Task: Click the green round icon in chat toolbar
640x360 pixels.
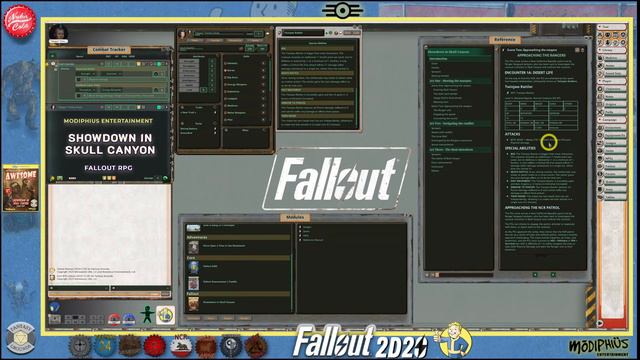Action: pyautogui.click(x=165, y=178)
